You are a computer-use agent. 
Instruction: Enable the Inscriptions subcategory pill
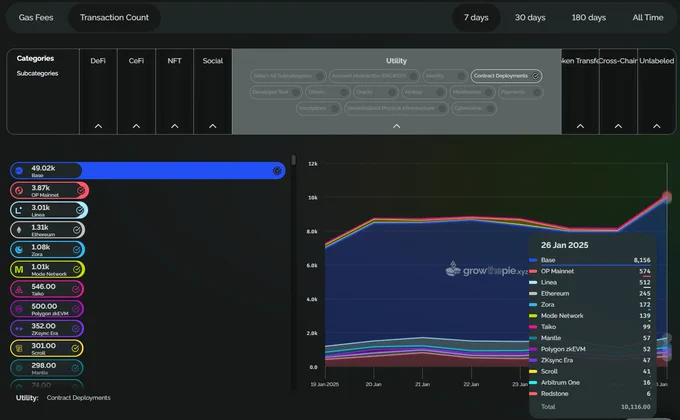[x=319, y=108]
